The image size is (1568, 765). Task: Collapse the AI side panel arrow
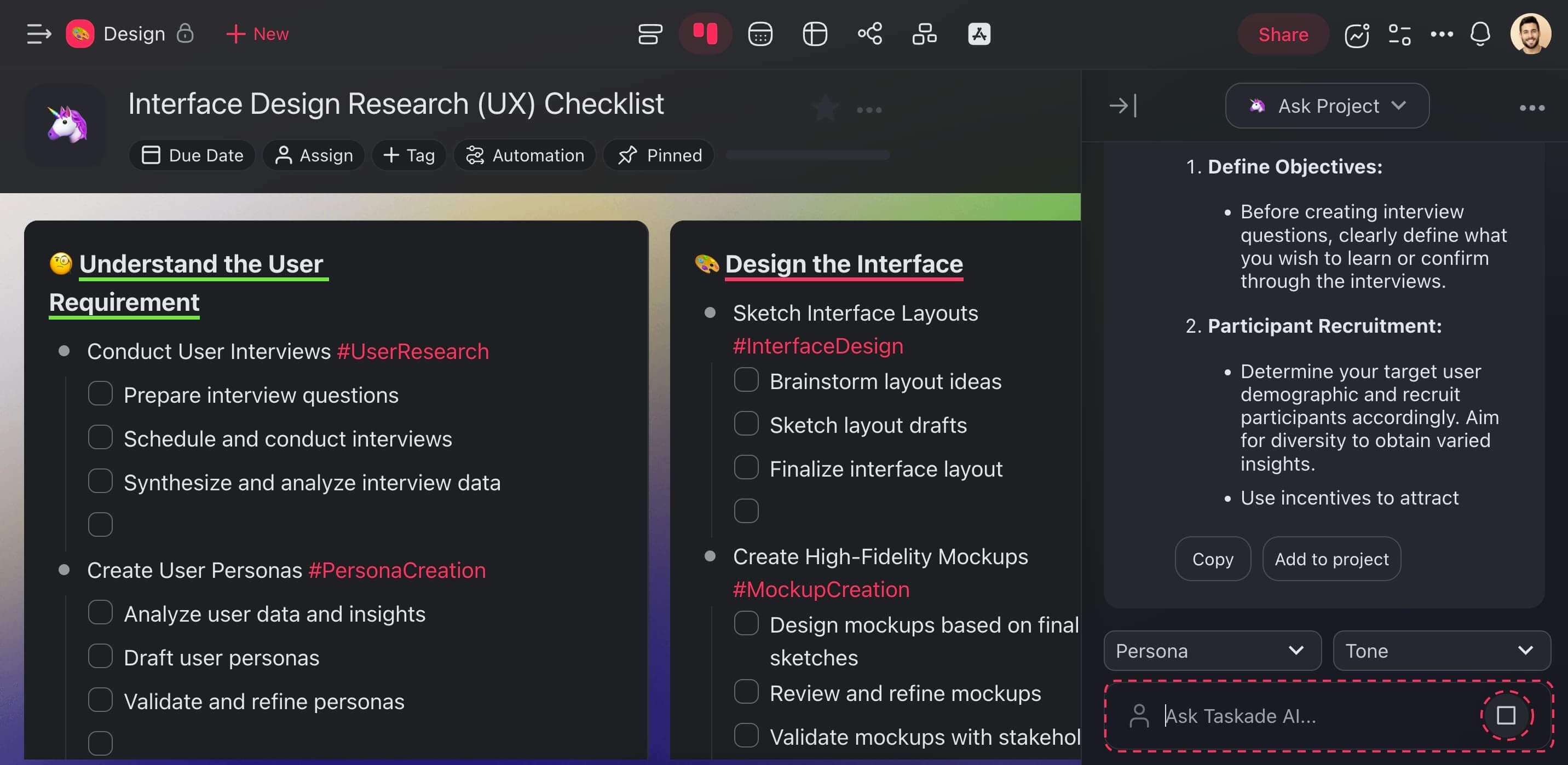1122,106
